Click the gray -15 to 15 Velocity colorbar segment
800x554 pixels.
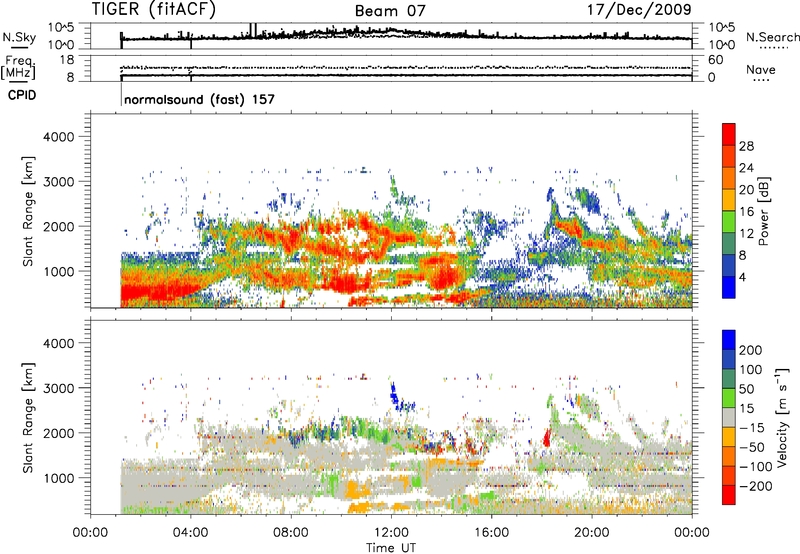point(729,417)
